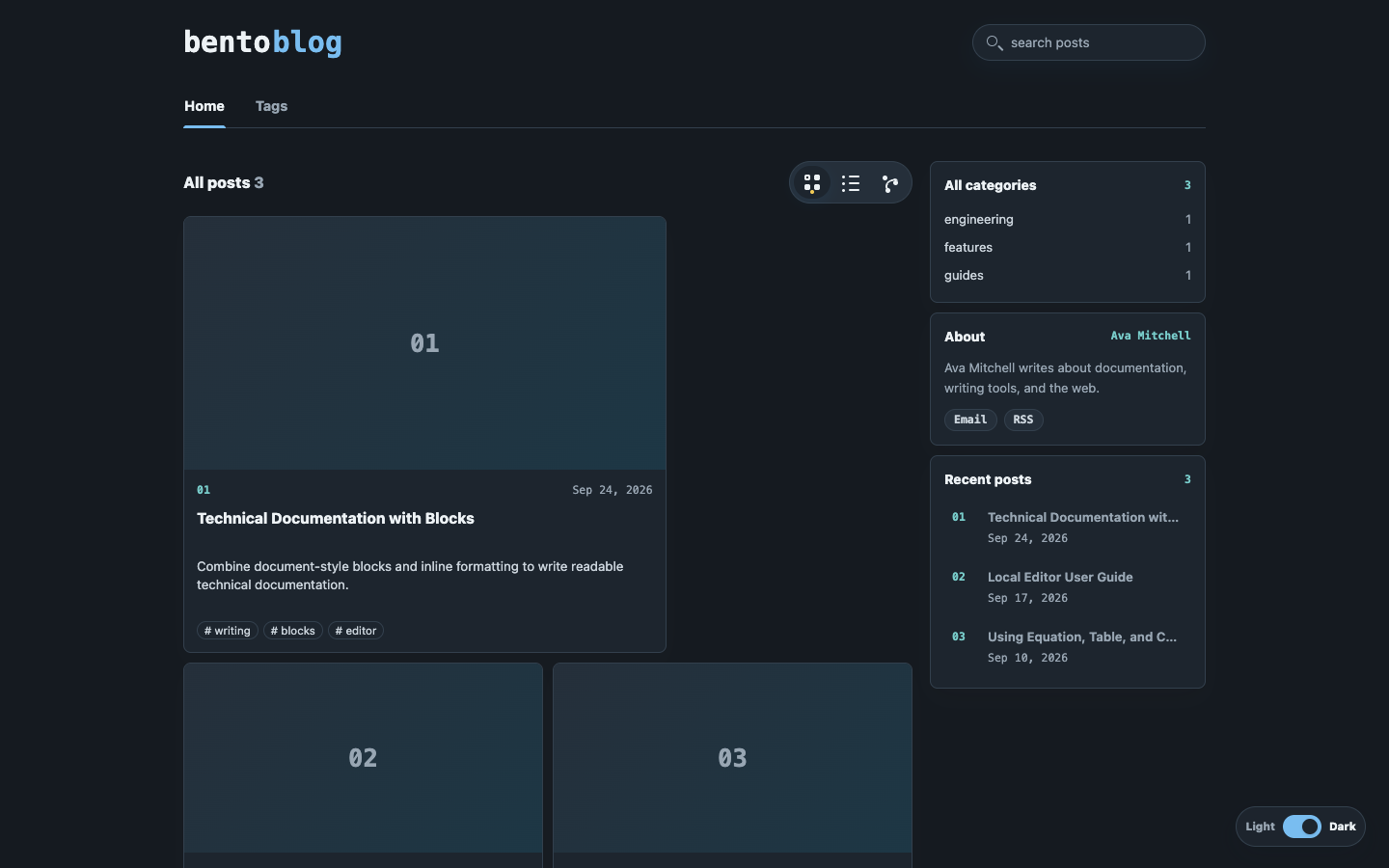
Task: Select the # writing tag
Action: point(228,631)
